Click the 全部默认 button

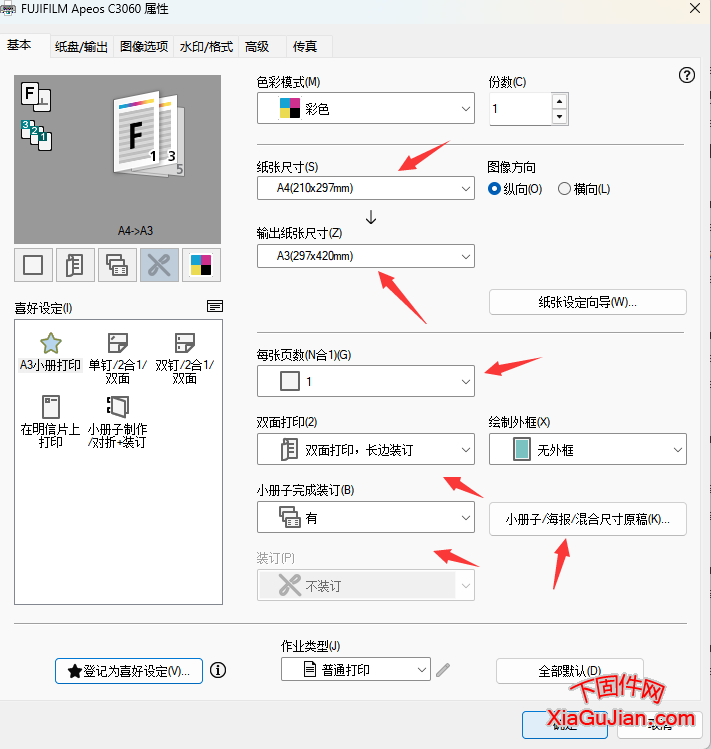[570, 671]
